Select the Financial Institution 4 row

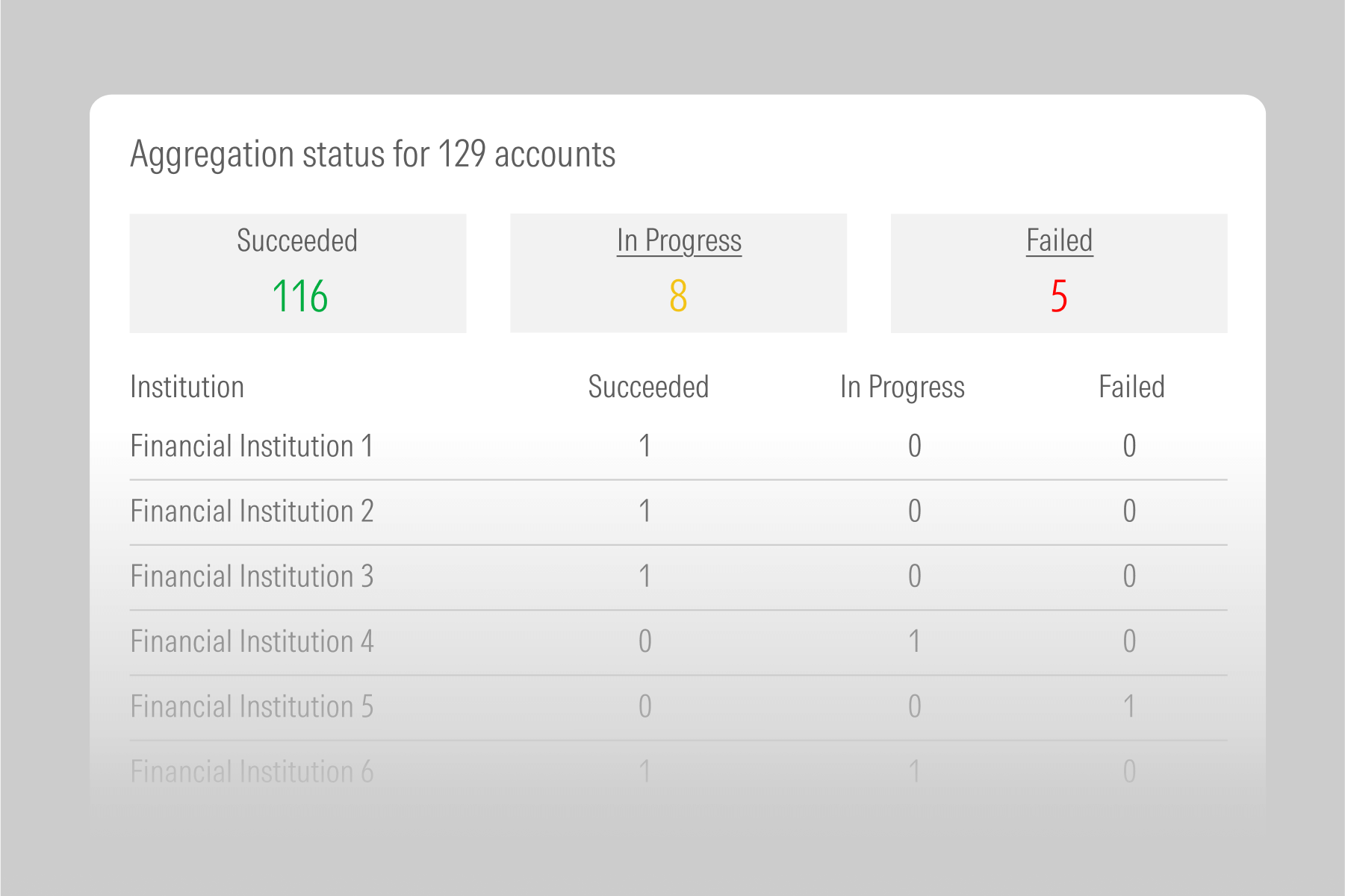[x=252, y=641]
